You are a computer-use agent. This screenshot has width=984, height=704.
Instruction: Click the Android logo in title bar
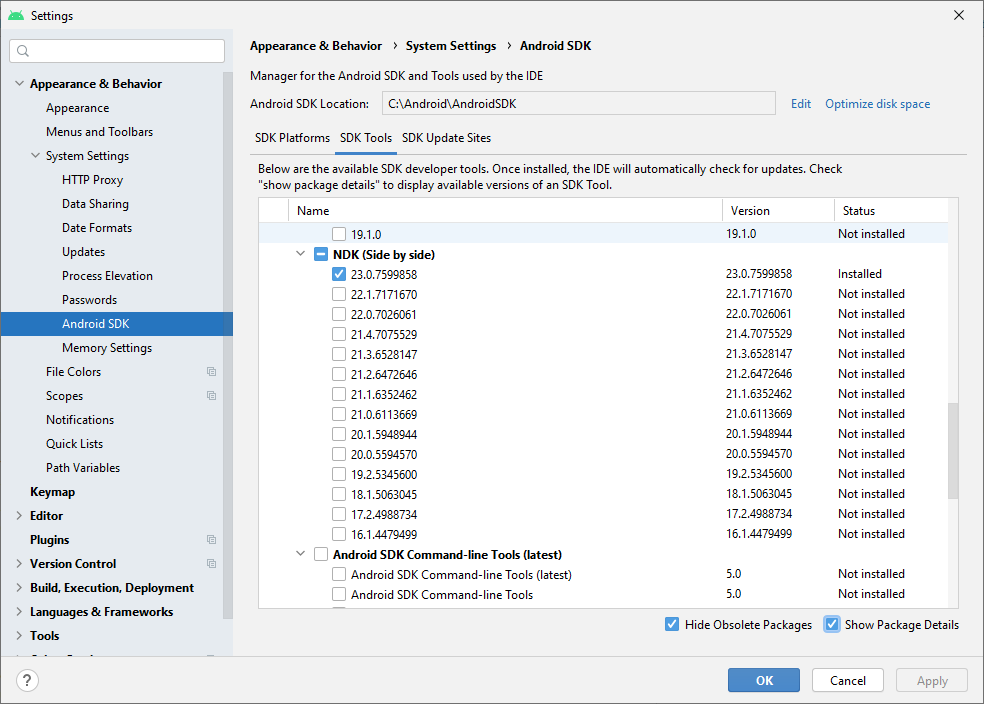[x=16, y=15]
